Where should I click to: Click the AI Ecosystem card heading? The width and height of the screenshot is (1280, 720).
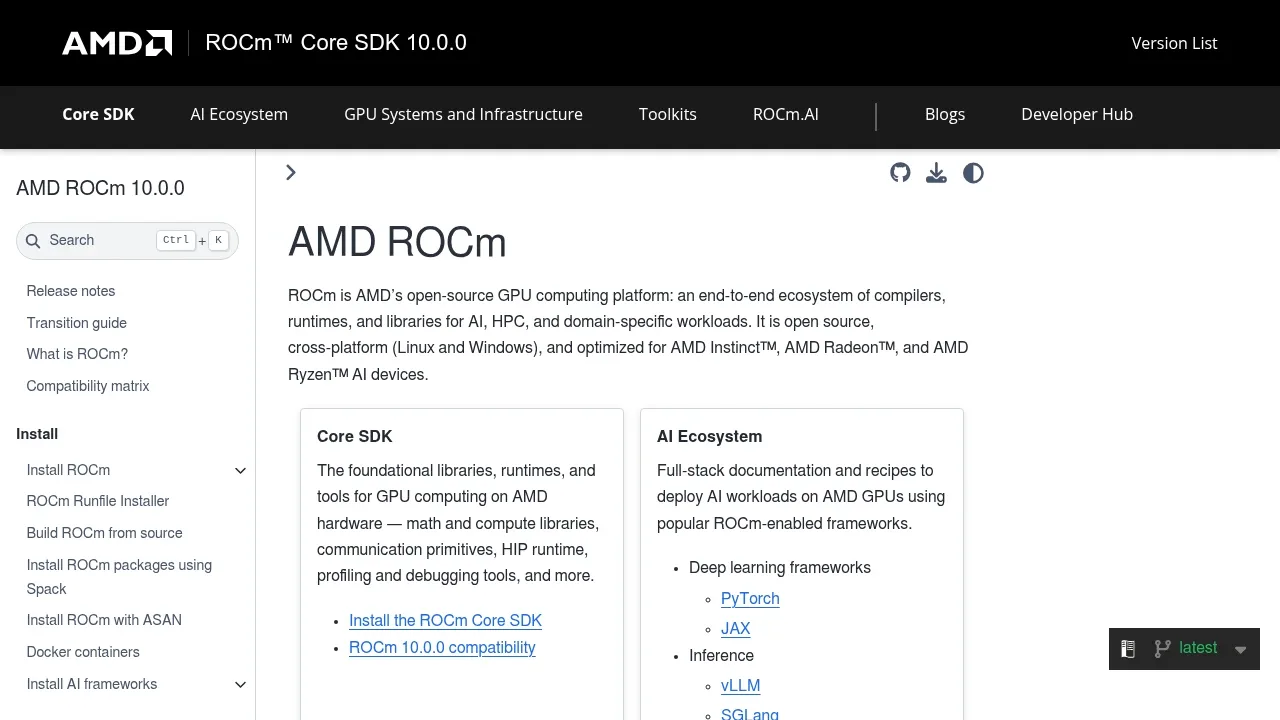[710, 437]
